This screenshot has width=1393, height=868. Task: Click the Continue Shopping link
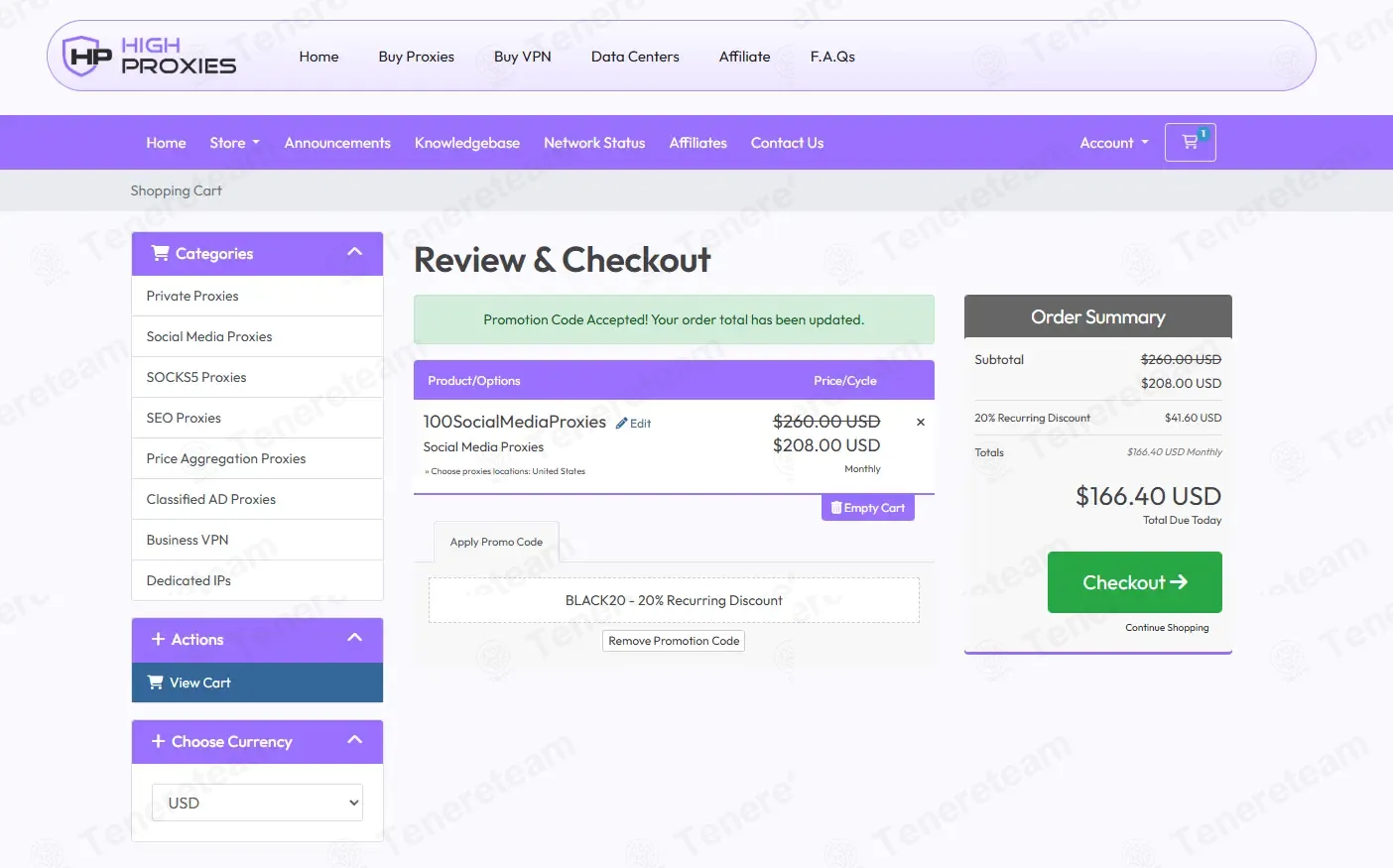pos(1167,628)
